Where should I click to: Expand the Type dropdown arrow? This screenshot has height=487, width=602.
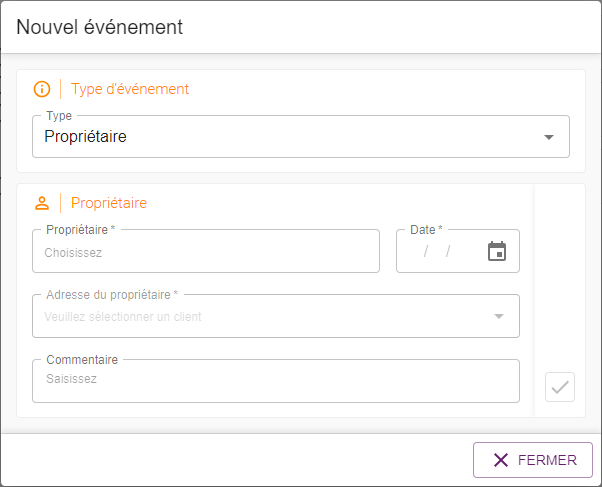[x=549, y=137]
